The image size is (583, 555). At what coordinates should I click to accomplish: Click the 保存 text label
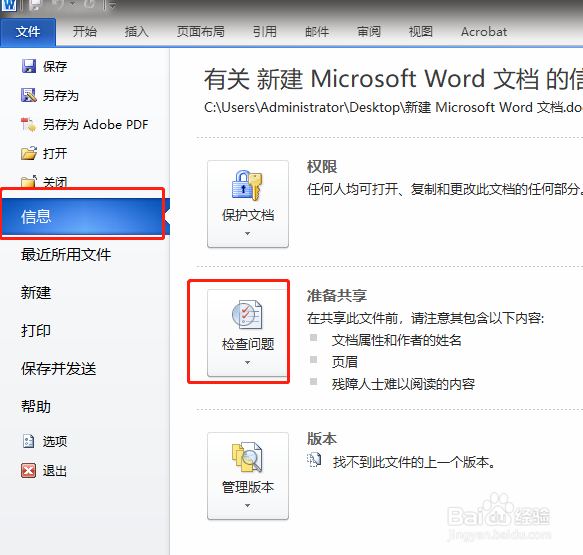click(55, 67)
